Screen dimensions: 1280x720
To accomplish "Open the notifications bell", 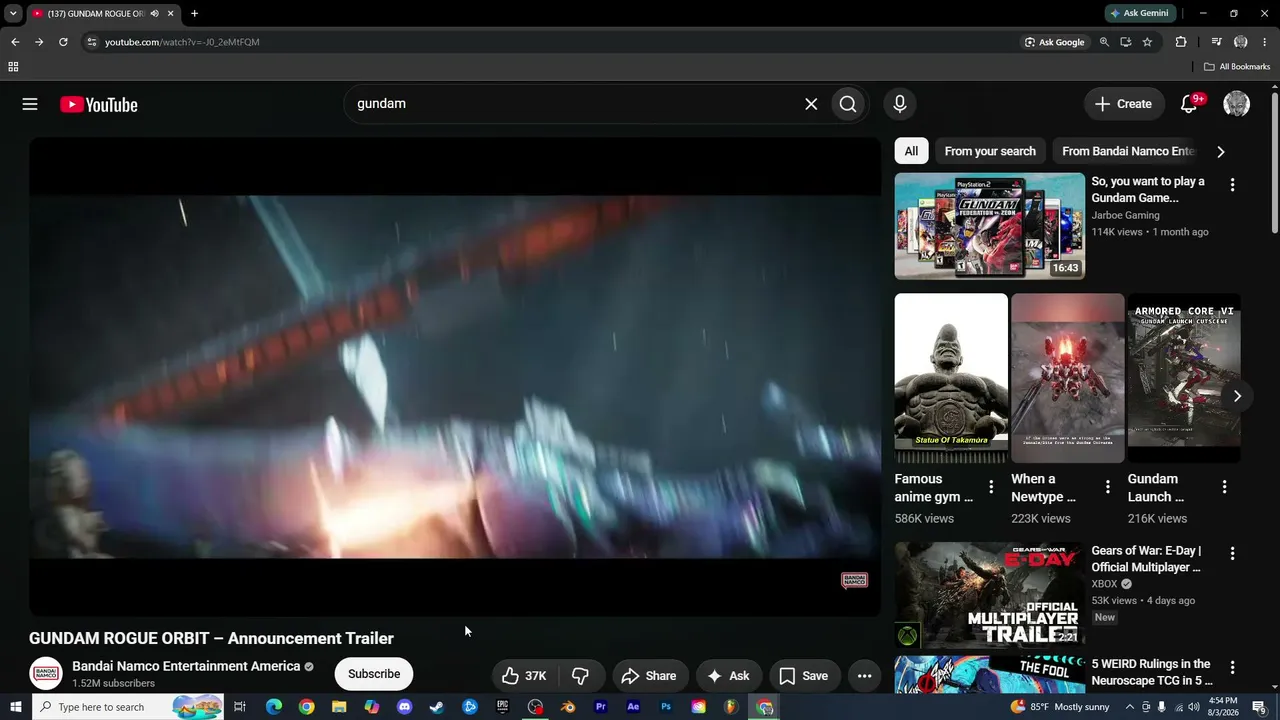I will (1189, 104).
